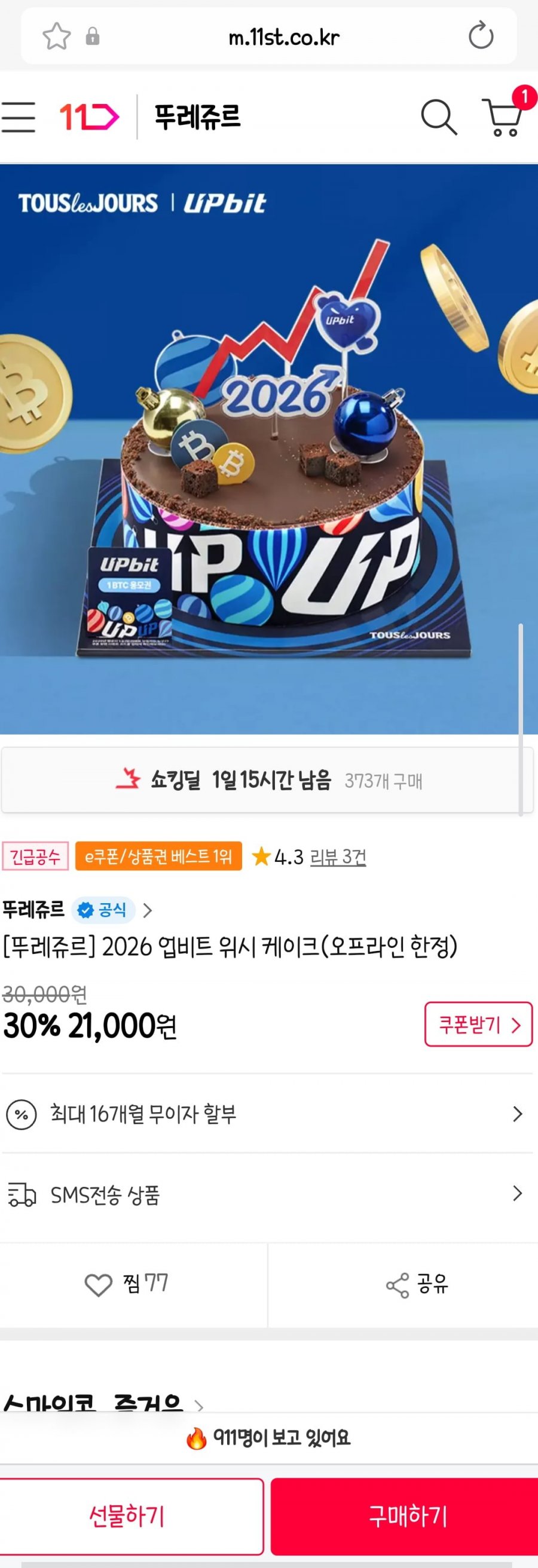Open the shopping cart icon

coord(503,117)
